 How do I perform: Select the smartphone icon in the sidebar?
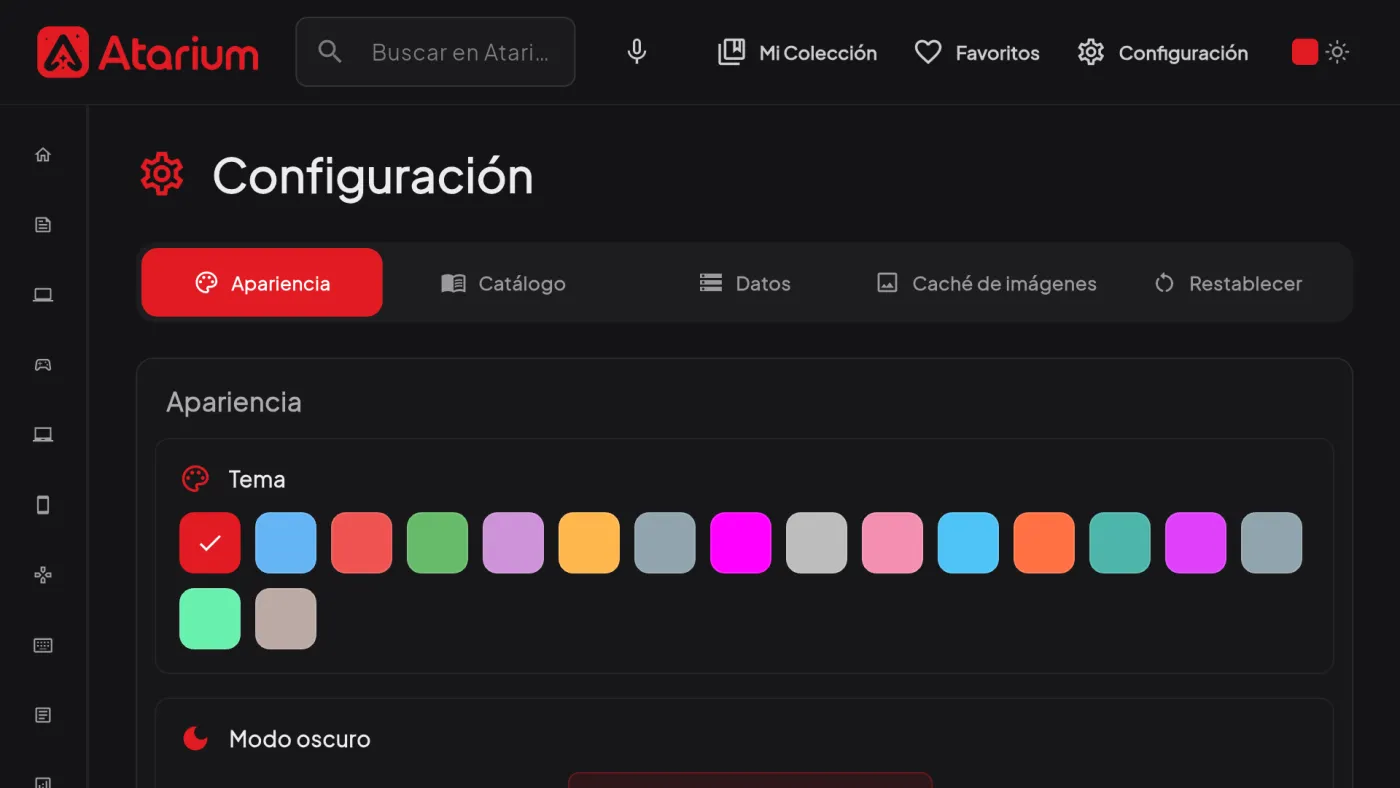pos(43,505)
